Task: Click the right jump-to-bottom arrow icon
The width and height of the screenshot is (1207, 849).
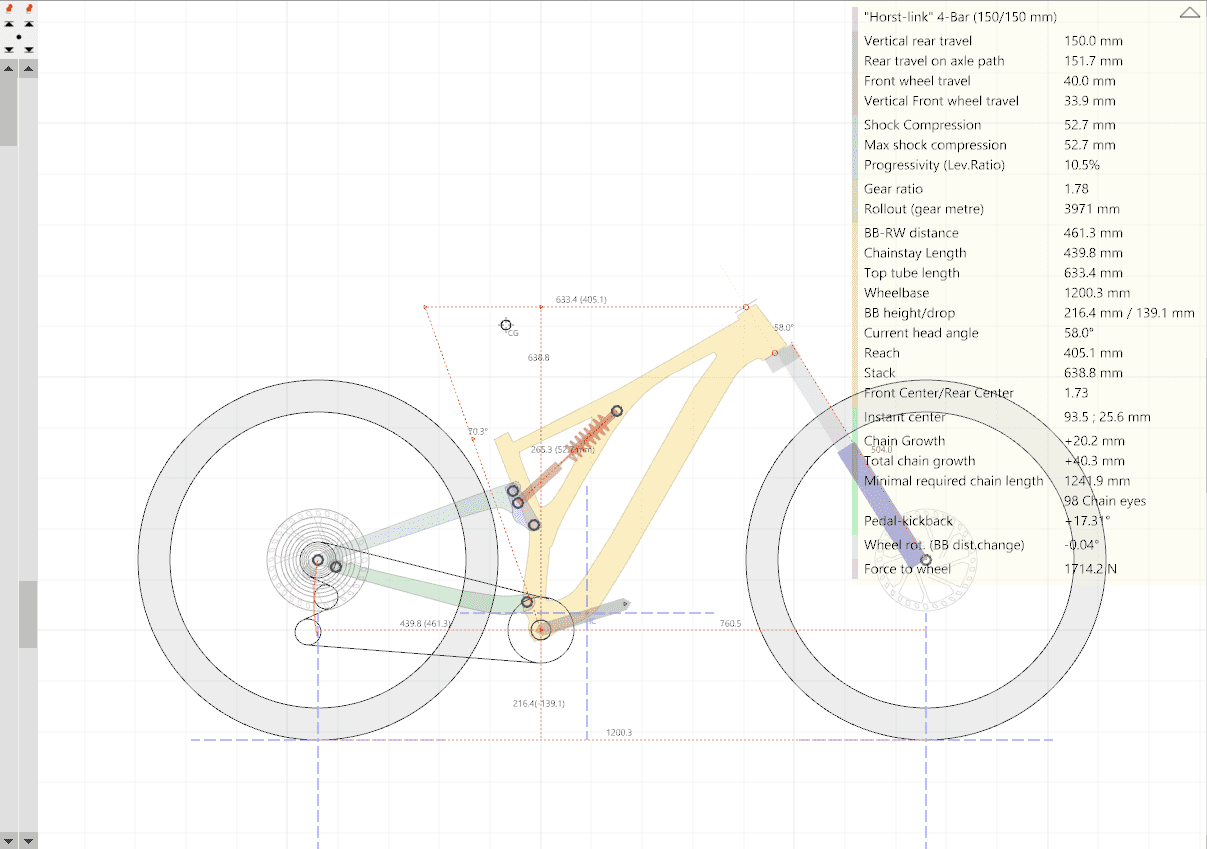Action: point(28,49)
